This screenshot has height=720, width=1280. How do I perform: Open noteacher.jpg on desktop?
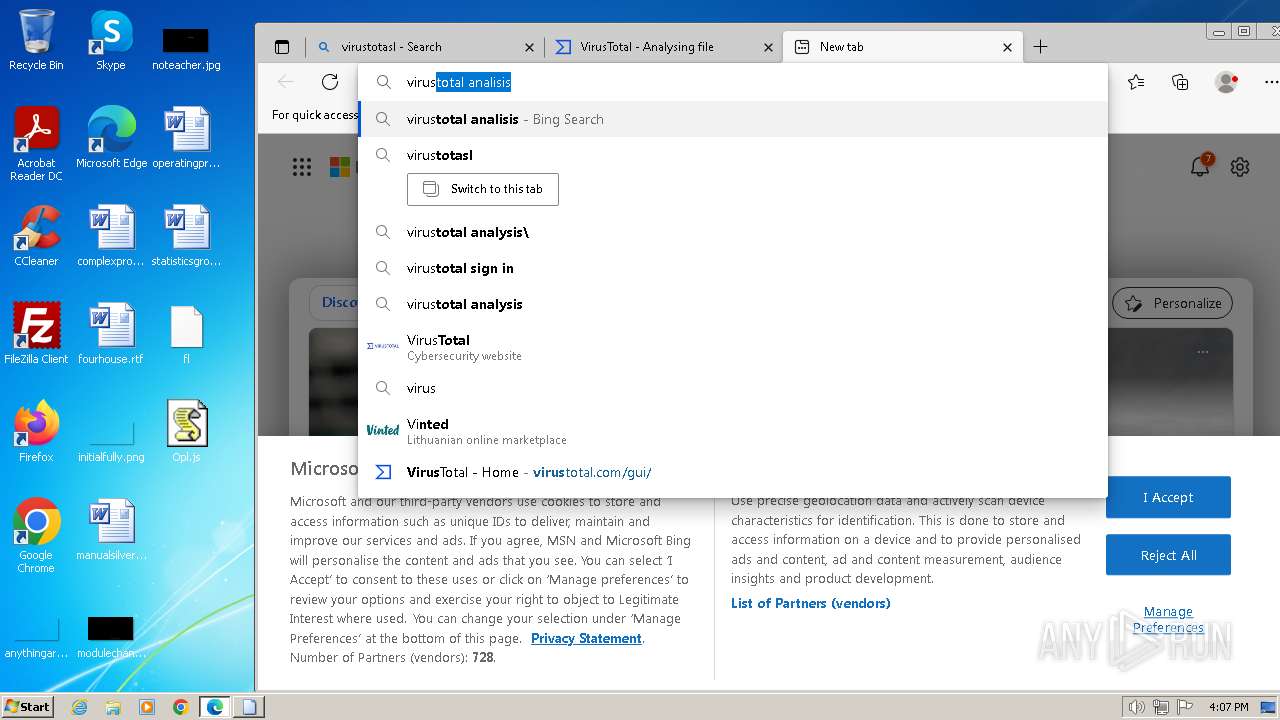pyautogui.click(x=186, y=48)
